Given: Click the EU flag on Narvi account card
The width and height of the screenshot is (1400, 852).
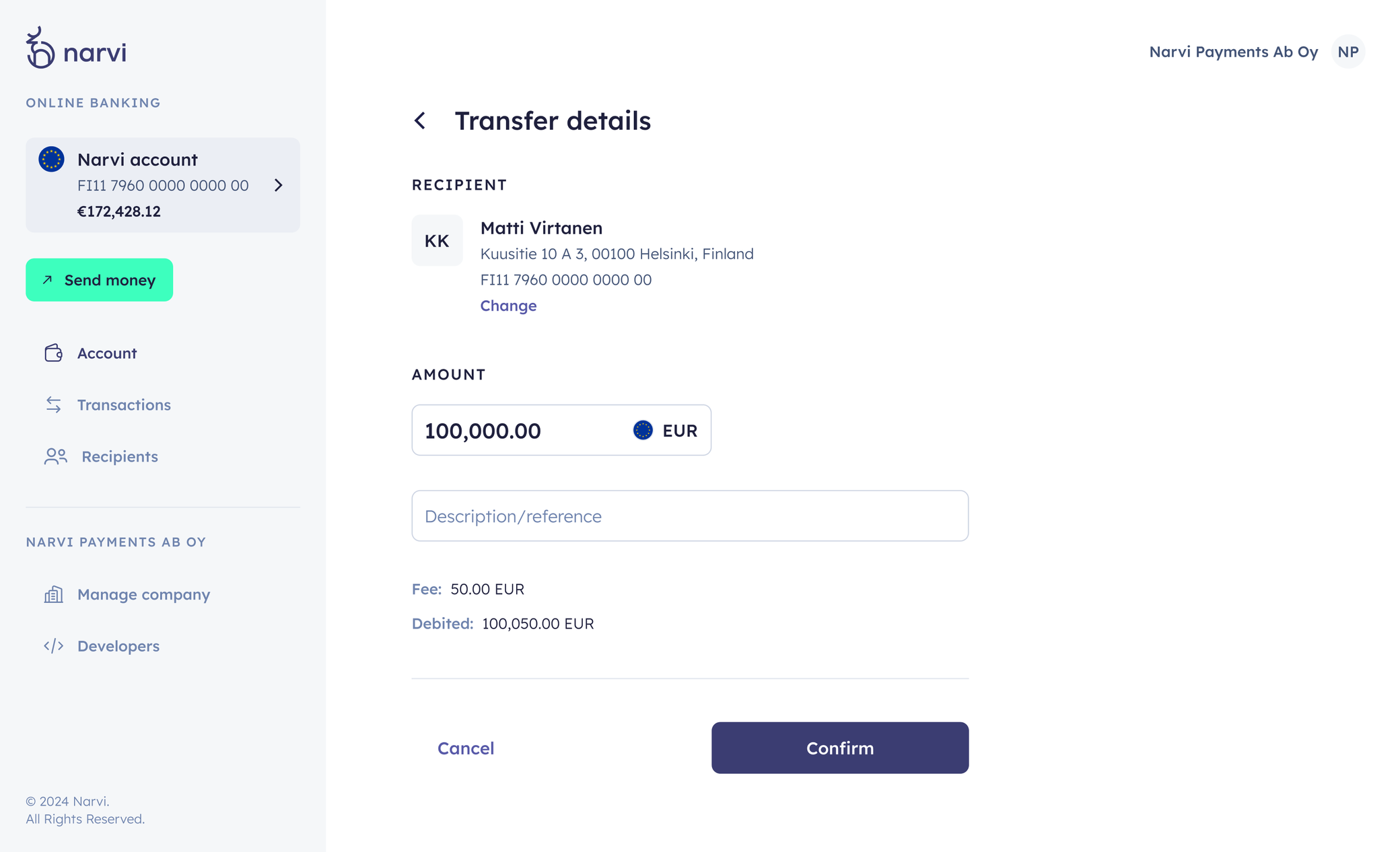Looking at the screenshot, I should pyautogui.click(x=51, y=159).
